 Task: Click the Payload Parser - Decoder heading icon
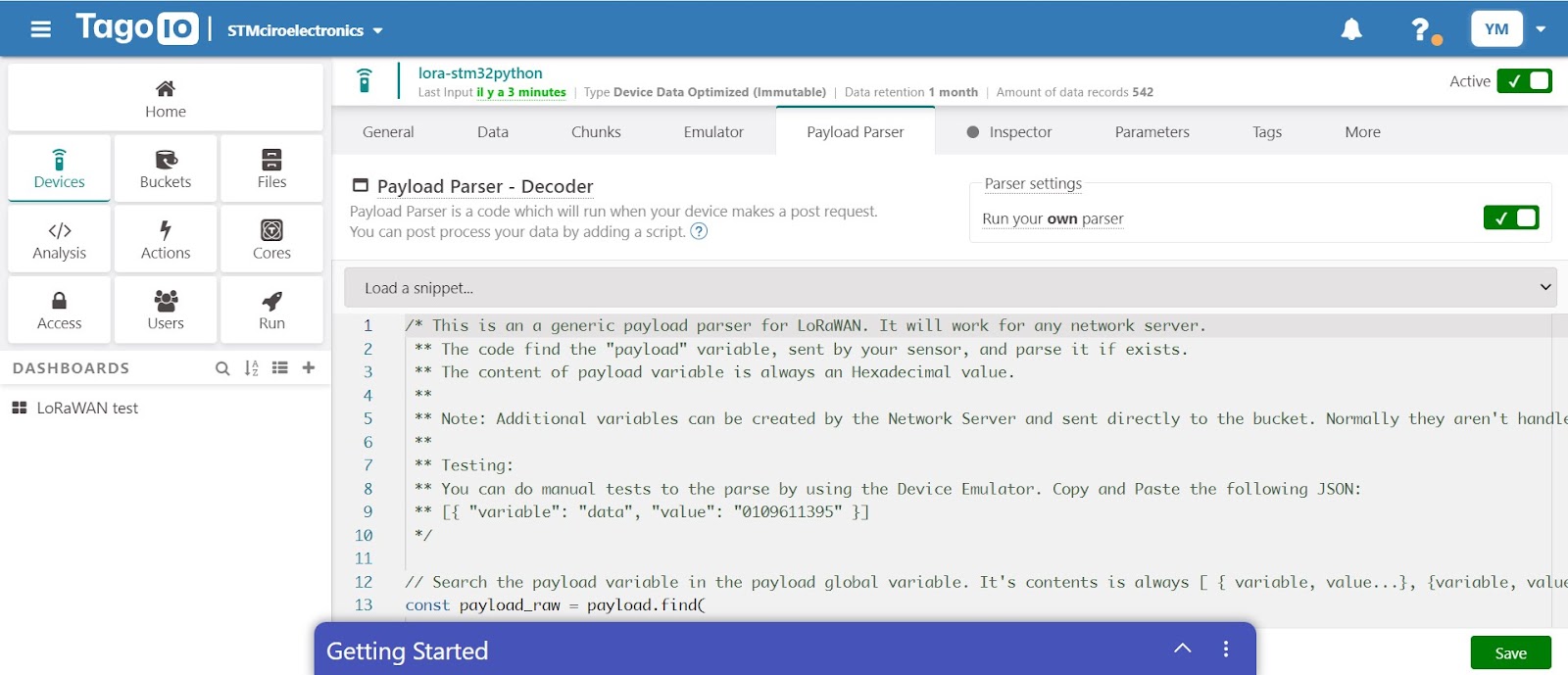[360, 185]
